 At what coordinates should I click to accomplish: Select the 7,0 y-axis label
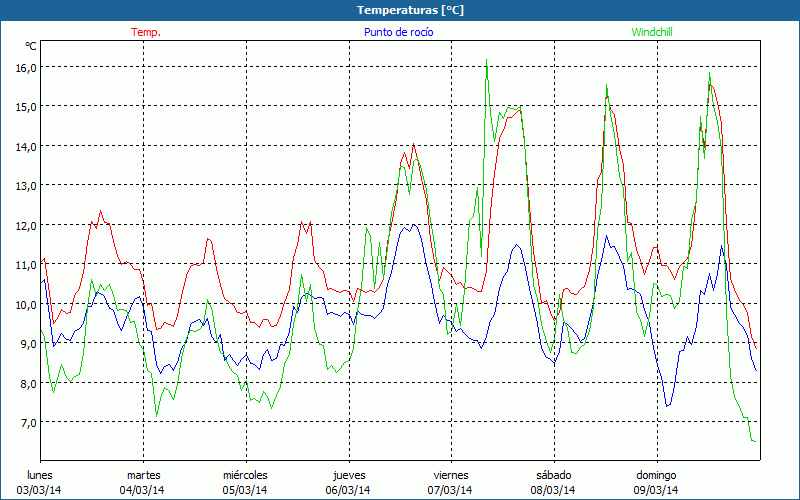click(x=25, y=422)
